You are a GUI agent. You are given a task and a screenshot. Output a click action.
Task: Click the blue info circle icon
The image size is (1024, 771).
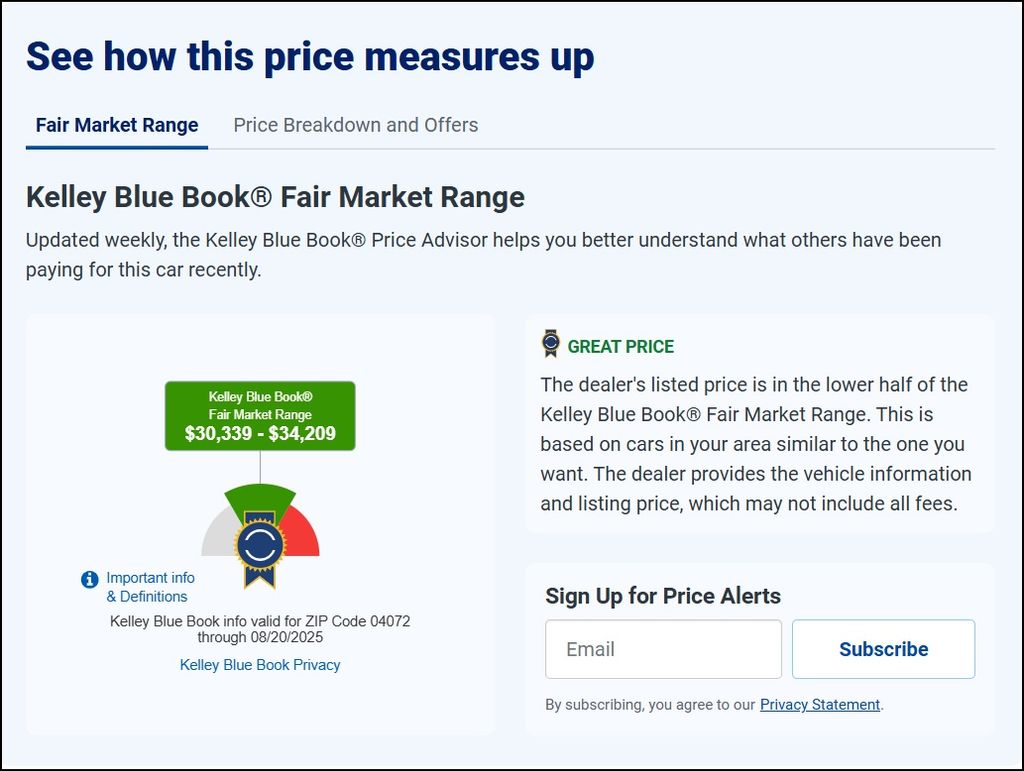click(x=89, y=579)
